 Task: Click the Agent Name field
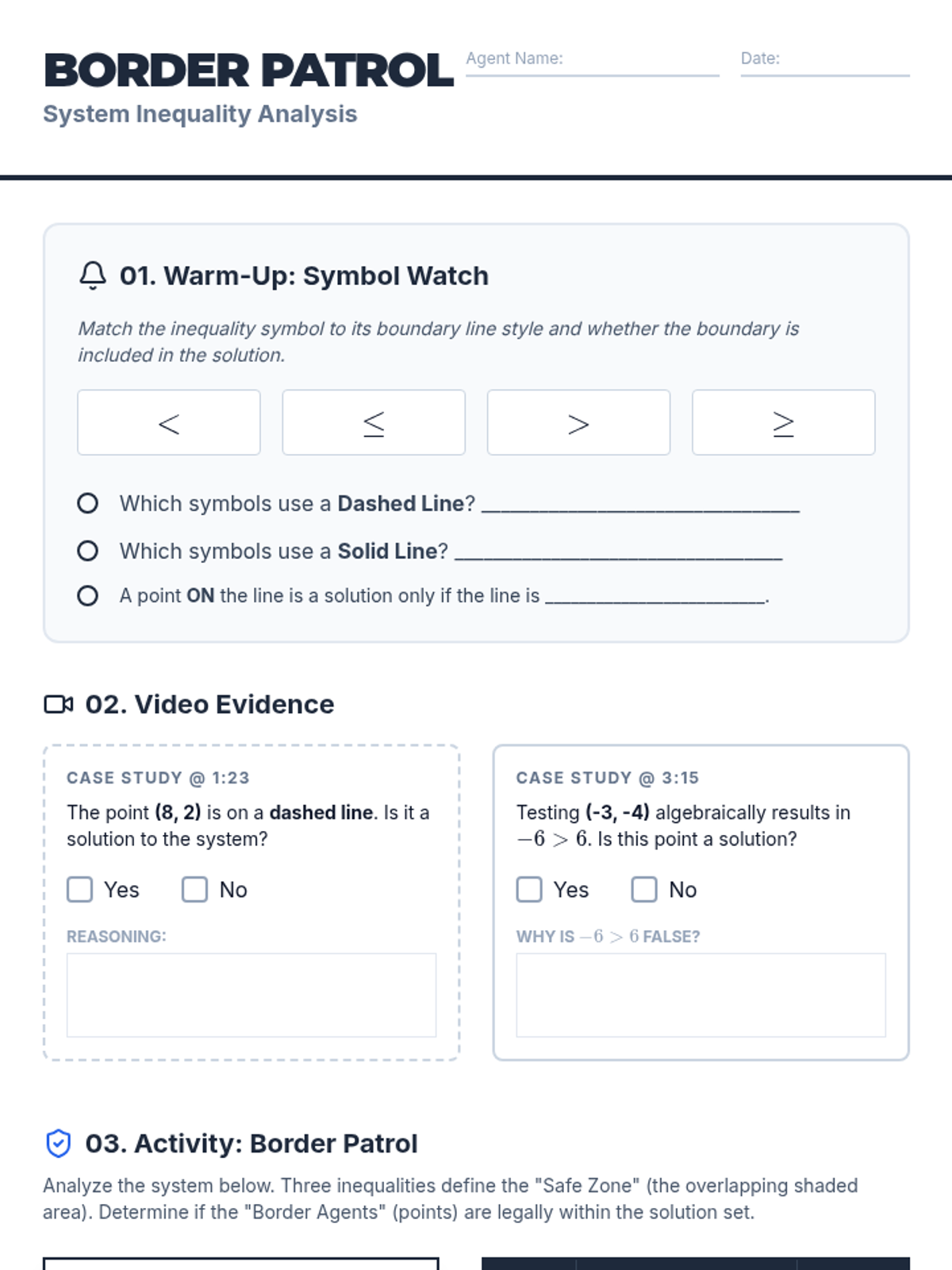pyautogui.click(x=593, y=63)
